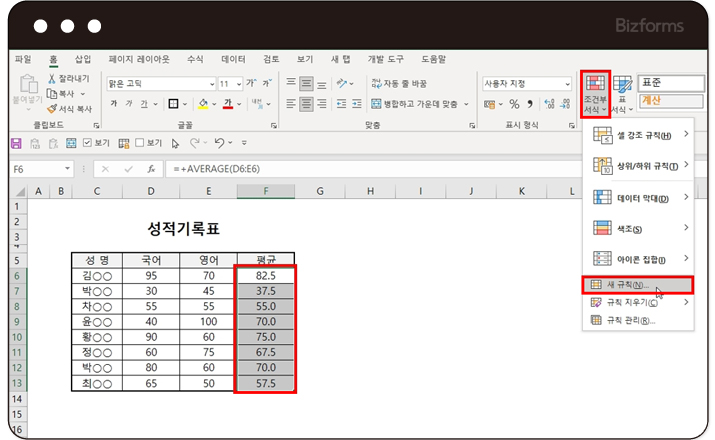Expand the Name Box dropdown arrow

pos(68,169)
